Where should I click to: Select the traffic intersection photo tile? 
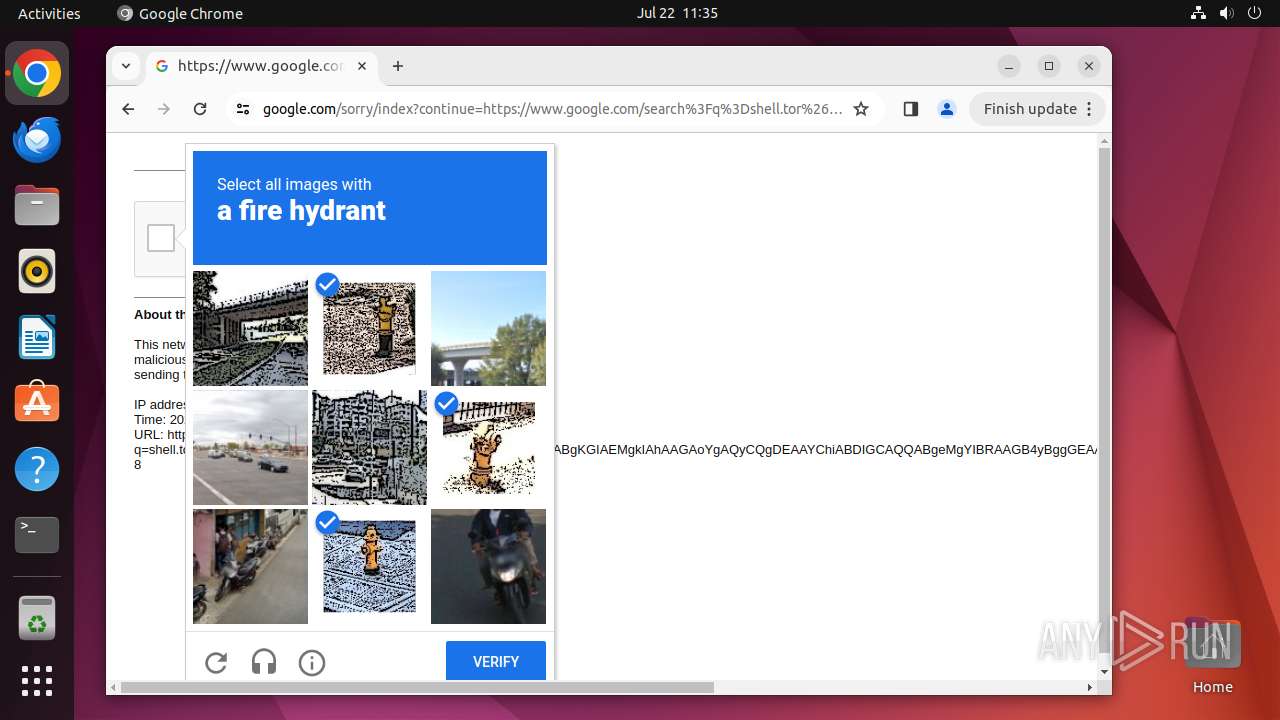(250, 447)
